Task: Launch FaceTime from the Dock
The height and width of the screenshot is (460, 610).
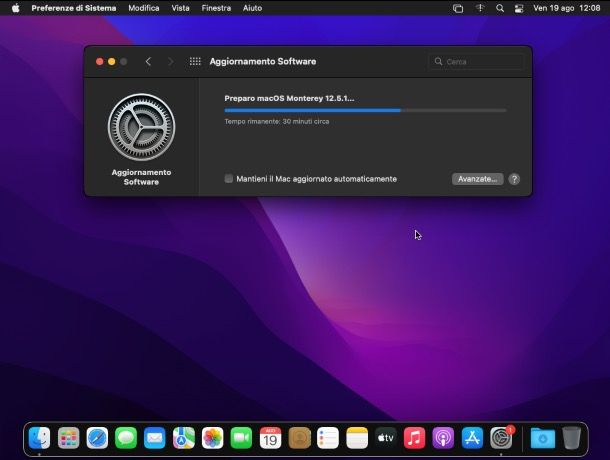Action: click(241, 438)
